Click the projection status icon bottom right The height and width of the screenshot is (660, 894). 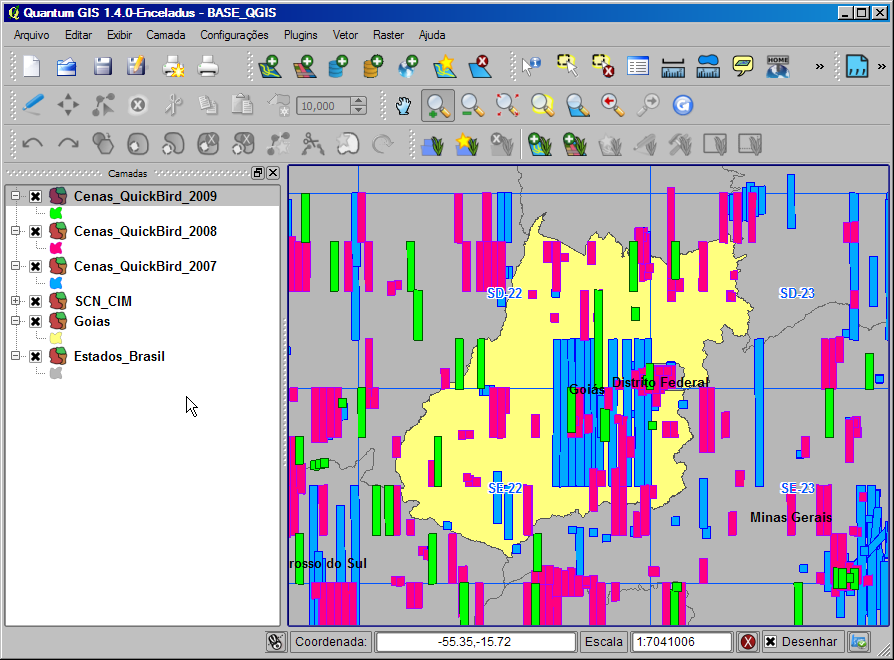(x=859, y=642)
